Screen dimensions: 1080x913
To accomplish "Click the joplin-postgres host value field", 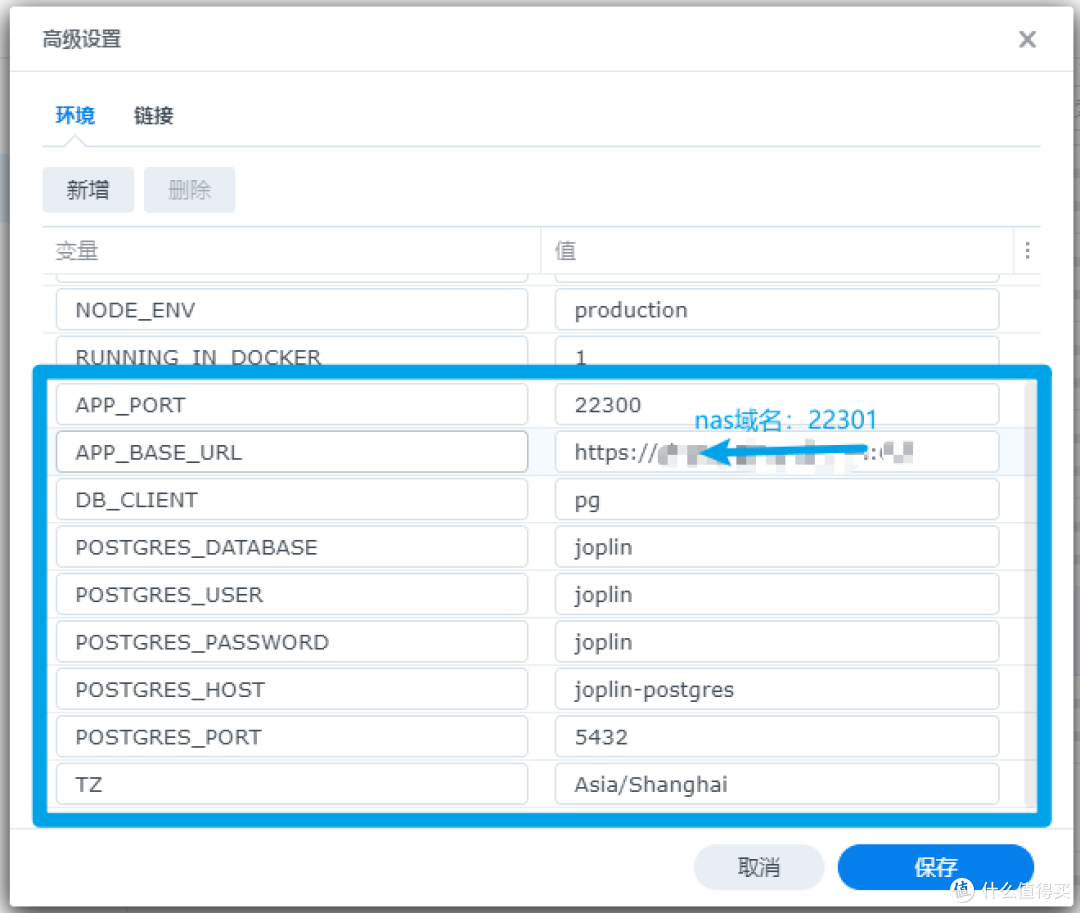I will [776, 690].
